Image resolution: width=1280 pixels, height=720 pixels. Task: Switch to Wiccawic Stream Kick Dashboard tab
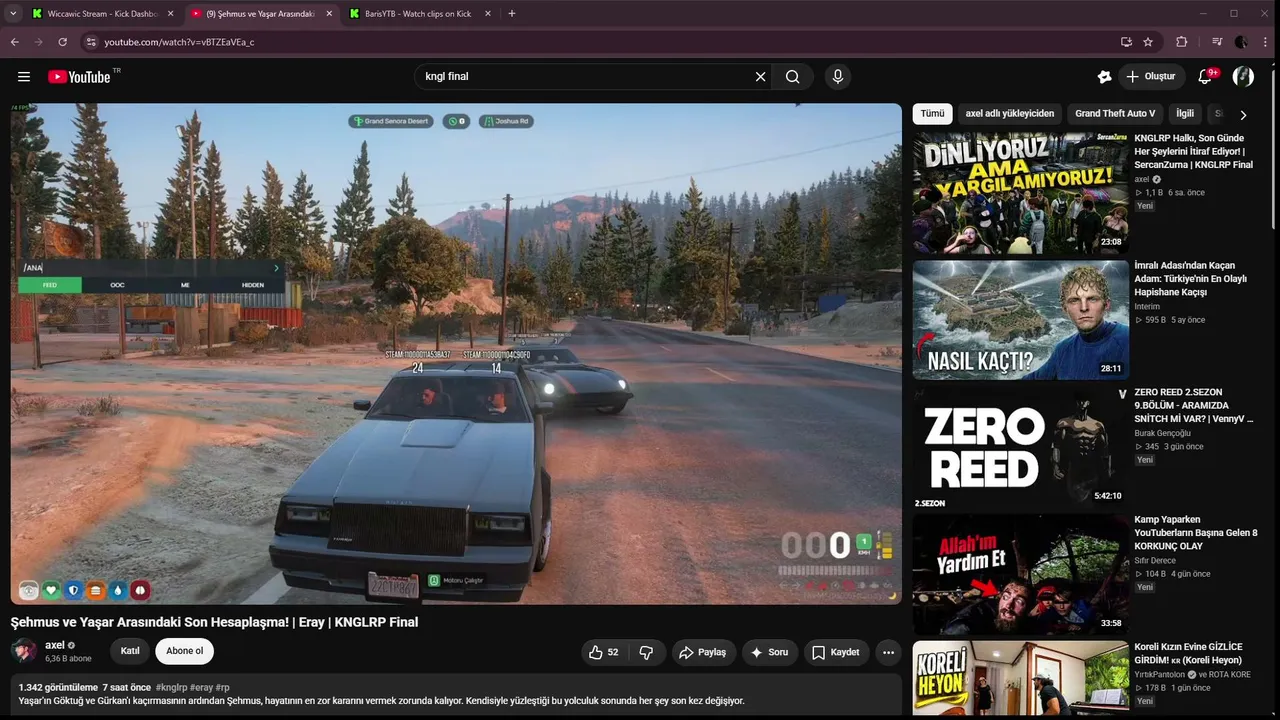(102, 14)
